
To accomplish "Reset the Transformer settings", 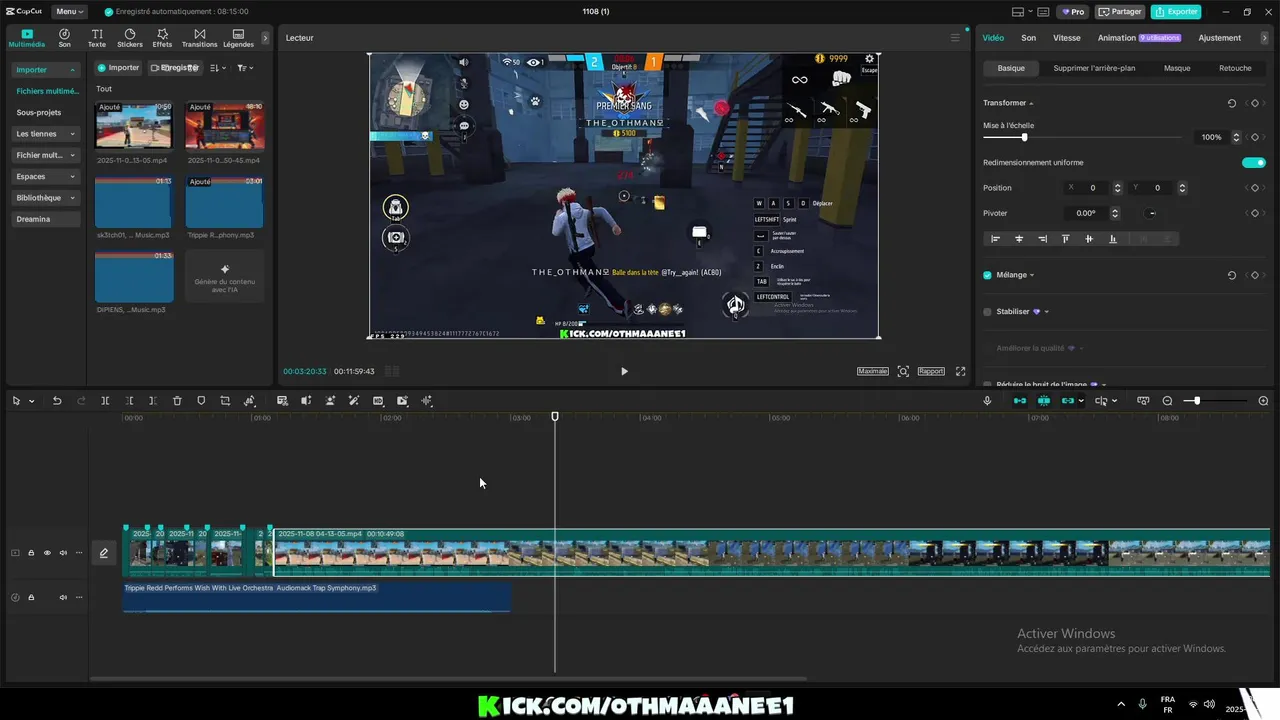I will (x=1232, y=103).
